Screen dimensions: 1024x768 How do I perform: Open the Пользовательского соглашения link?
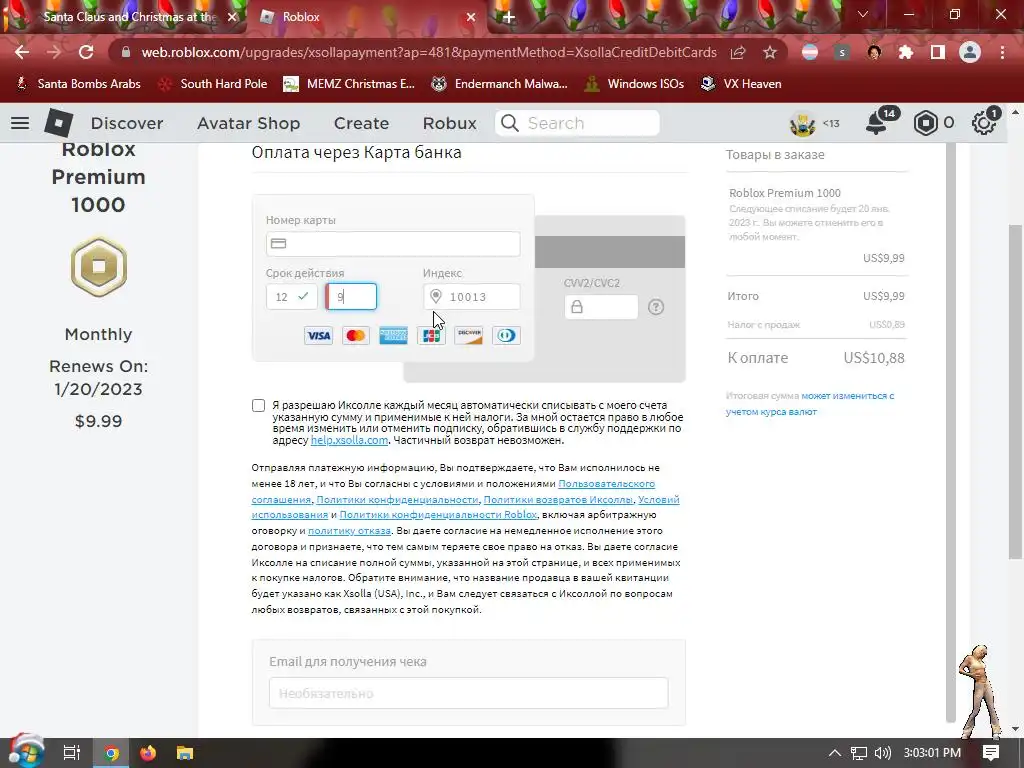[x=606, y=483]
